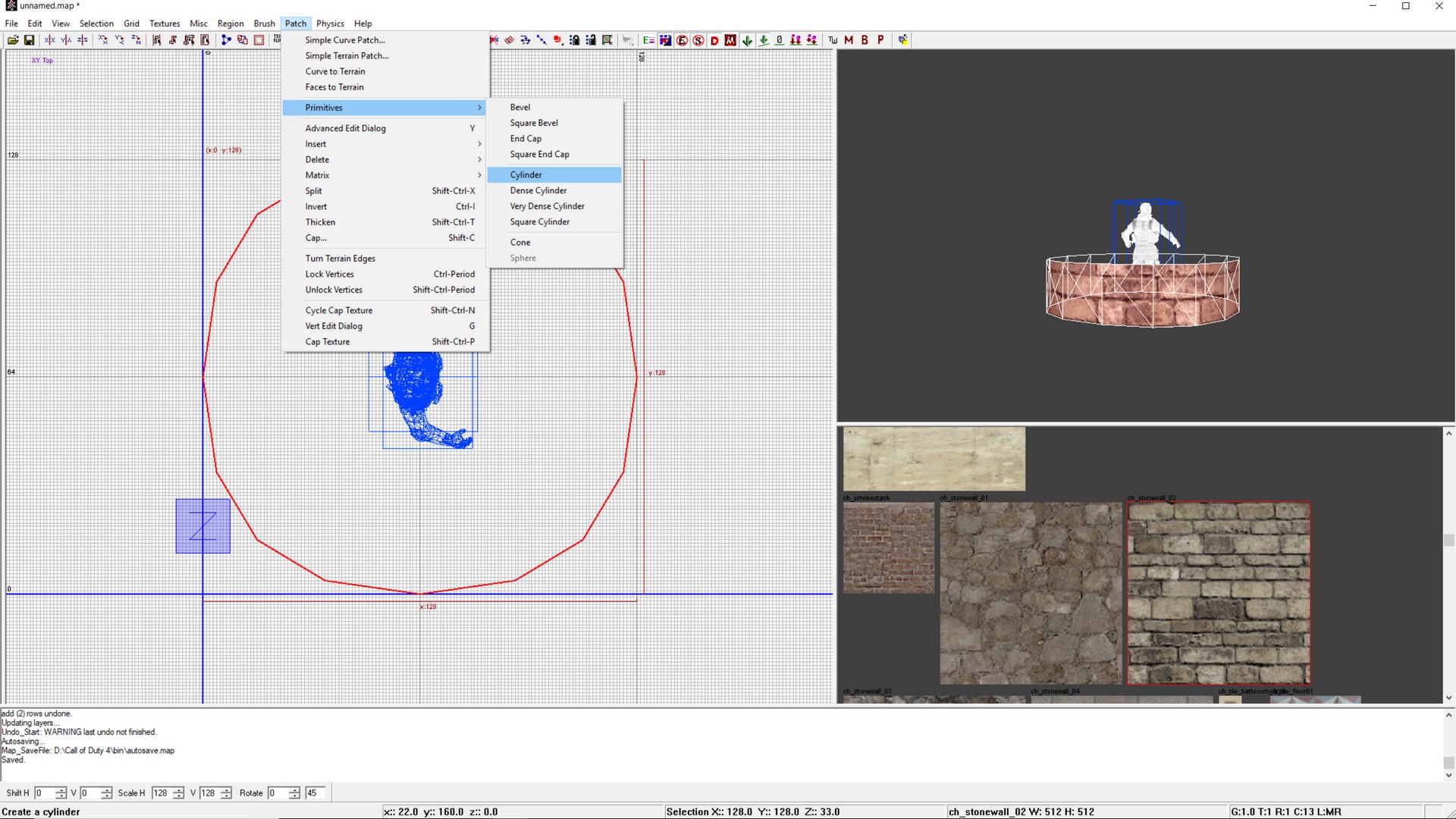The width and height of the screenshot is (1456, 819).
Task: Click the Save floppy disk icon
Action: (30, 40)
